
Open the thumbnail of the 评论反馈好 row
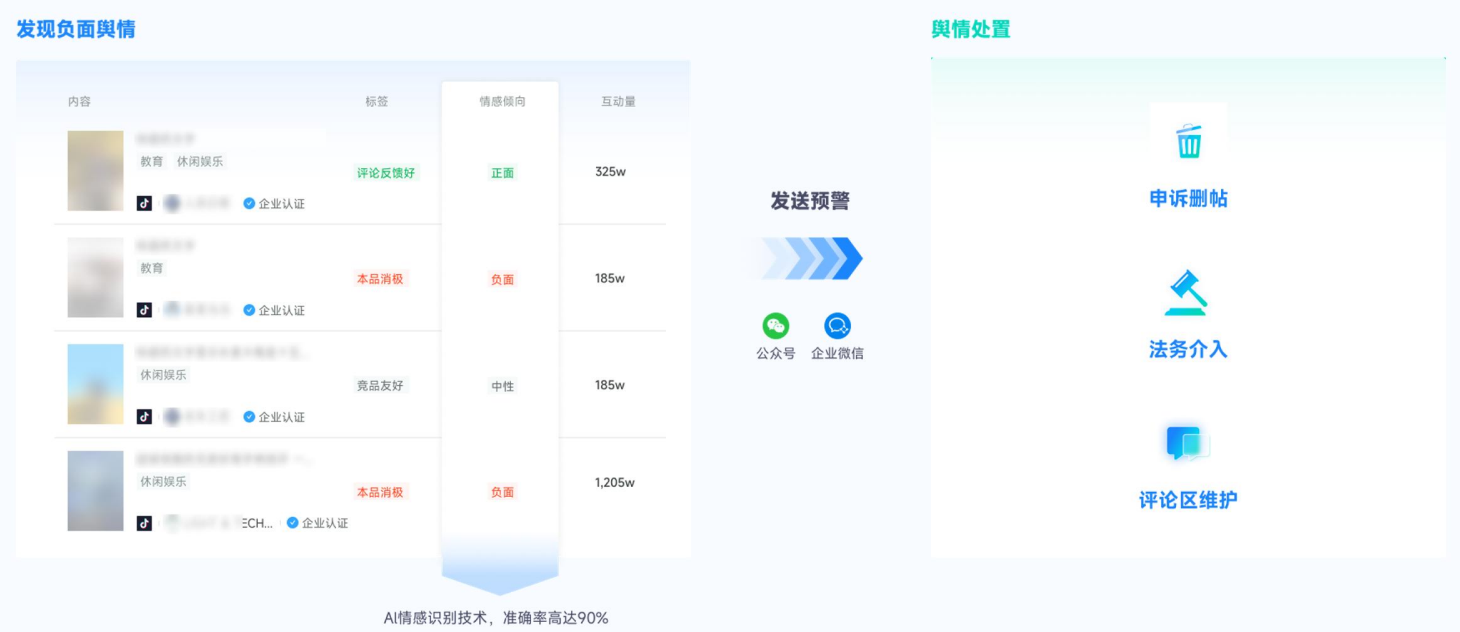pyautogui.click(x=95, y=170)
